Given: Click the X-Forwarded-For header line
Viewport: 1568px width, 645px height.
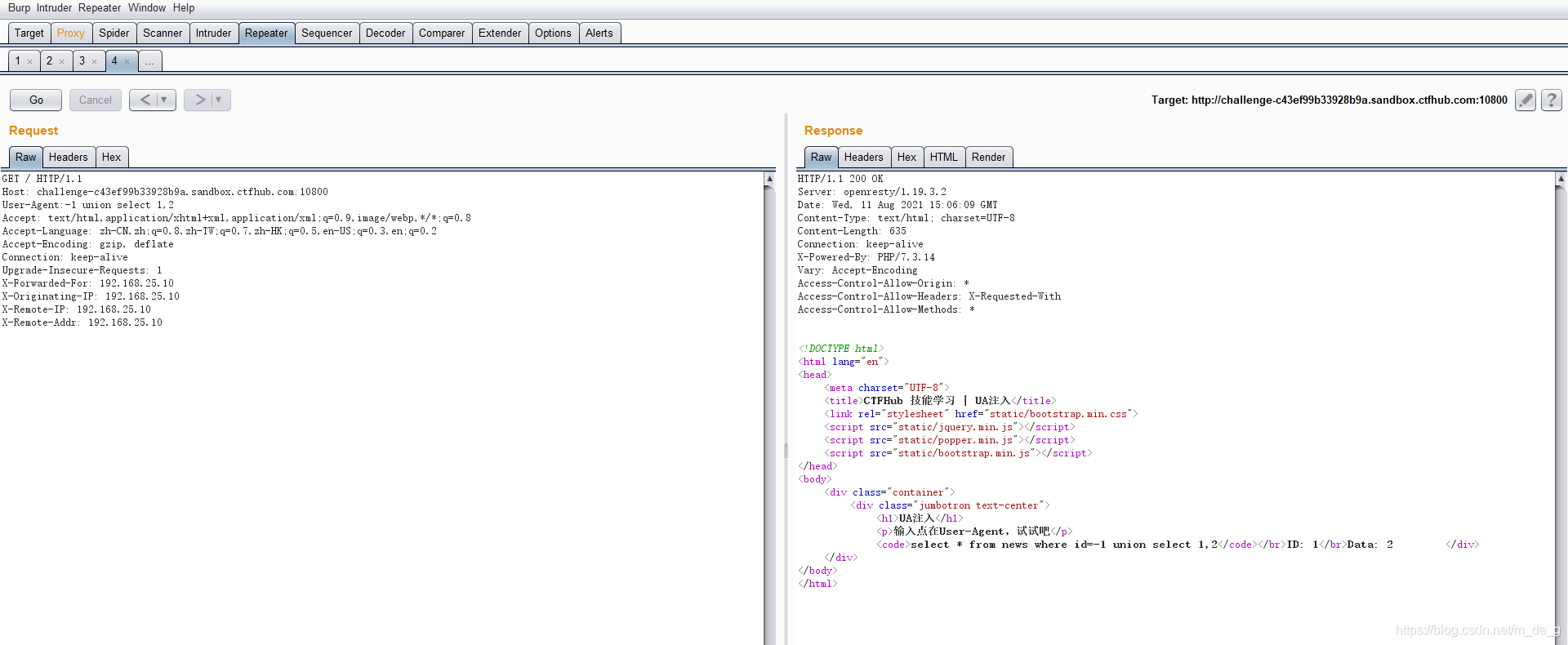Looking at the screenshot, I should click(88, 283).
